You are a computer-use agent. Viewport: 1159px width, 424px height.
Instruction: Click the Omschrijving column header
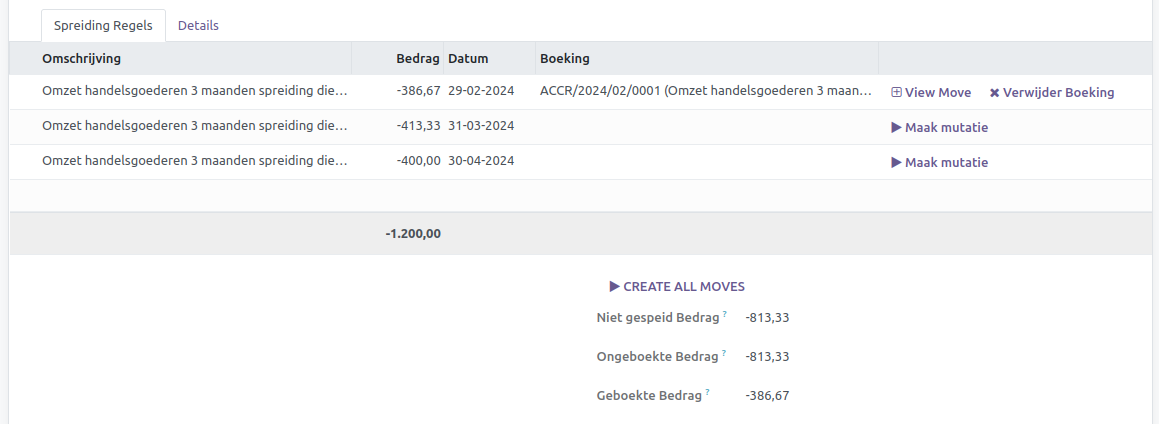(x=82, y=59)
